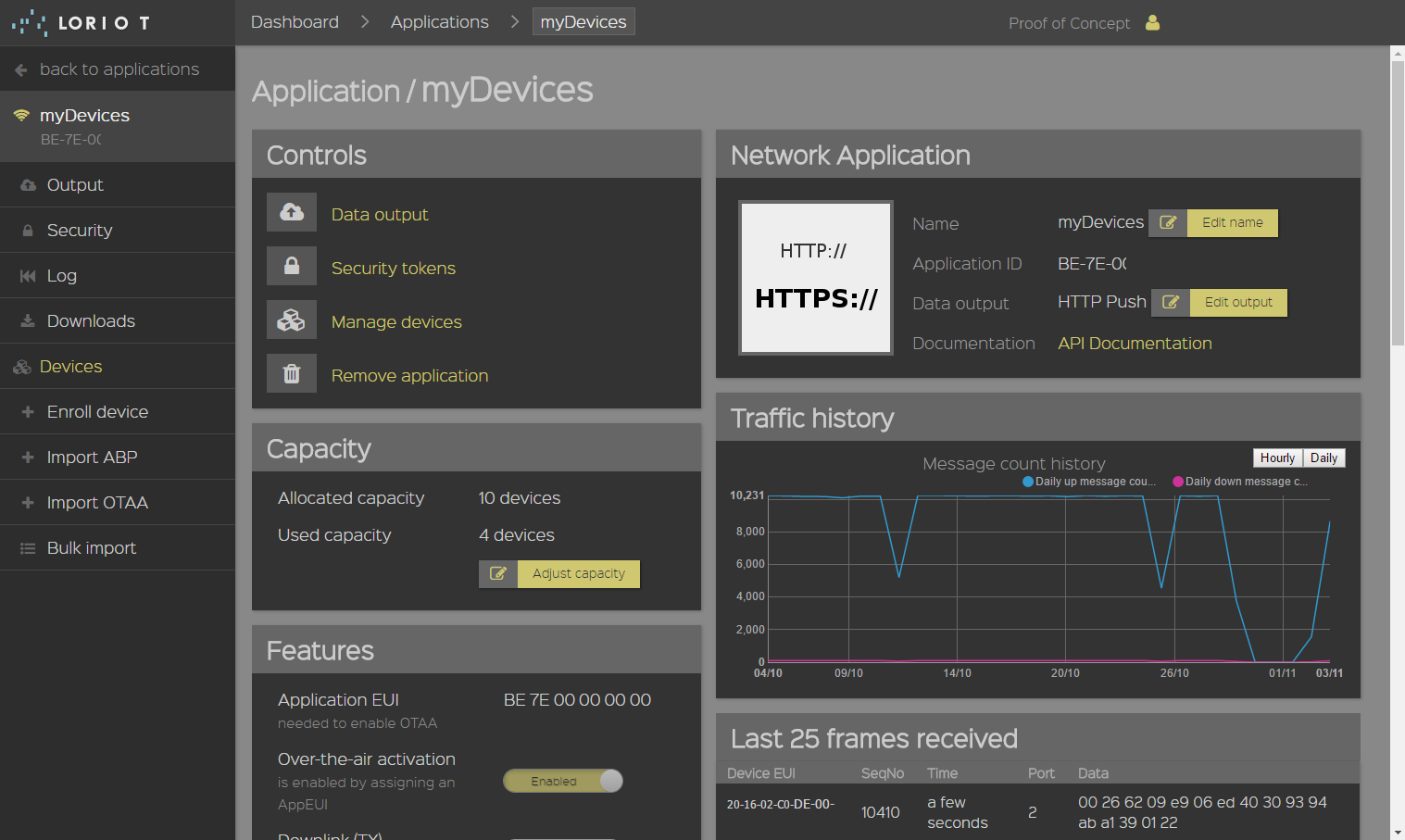Click the cloud upload icon for Data output
Screen dimensions: 1405x840
click(x=292, y=212)
